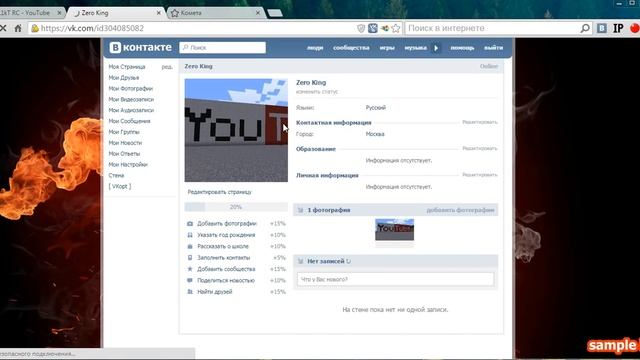Open the [ VKopt ] sidebar link
The width and height of the screenshot is (640, 360).
point(120,186)
